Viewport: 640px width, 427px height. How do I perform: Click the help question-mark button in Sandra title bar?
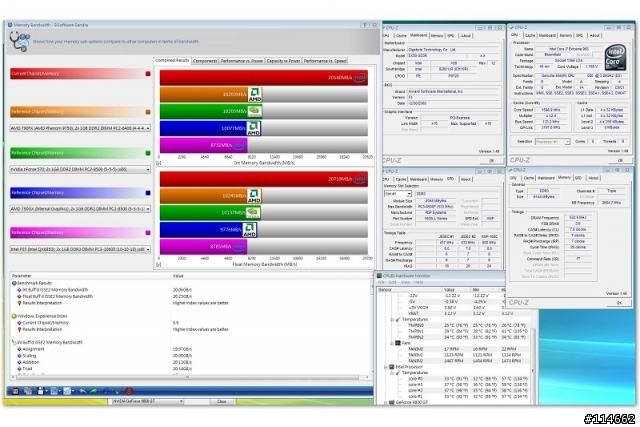tap(364, 25)
